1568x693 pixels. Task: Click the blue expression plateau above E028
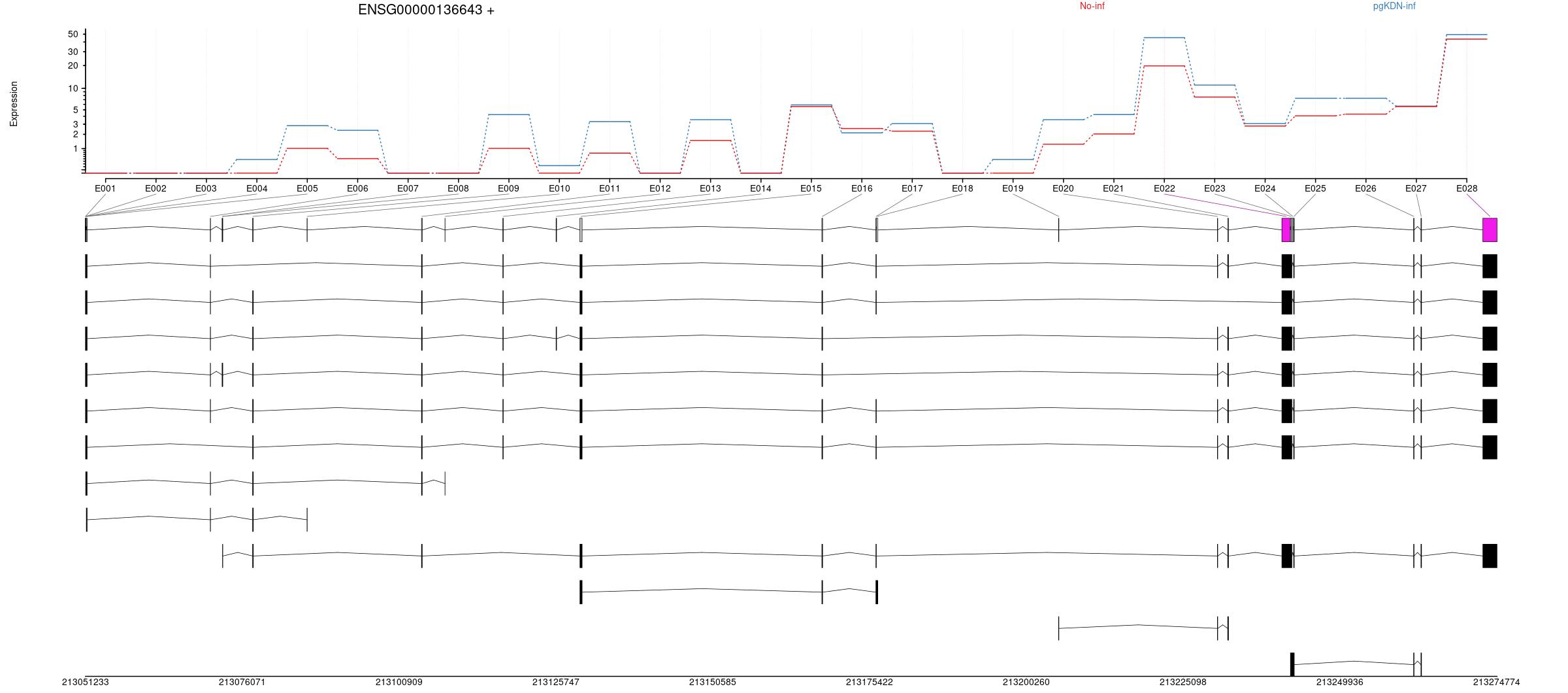click(1467, 35)
